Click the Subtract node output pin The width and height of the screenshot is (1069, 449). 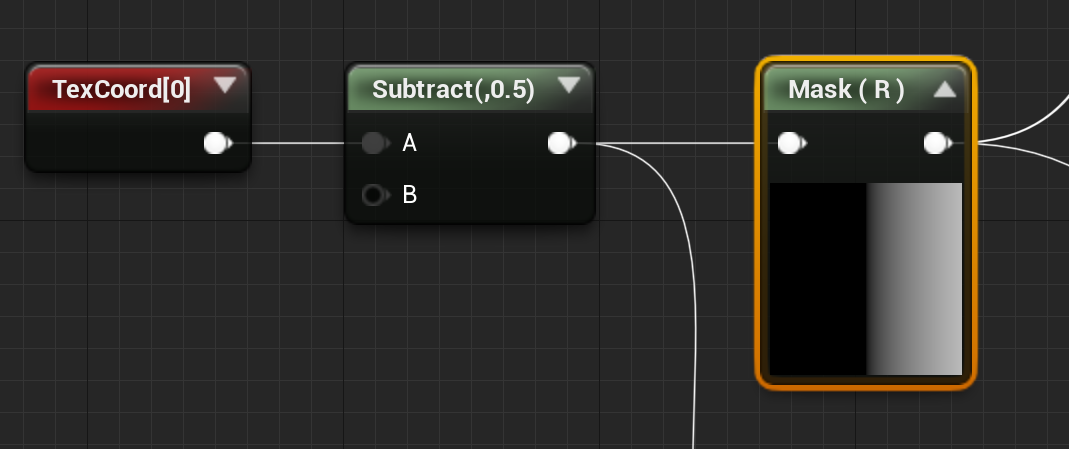(x=561, y=143)
